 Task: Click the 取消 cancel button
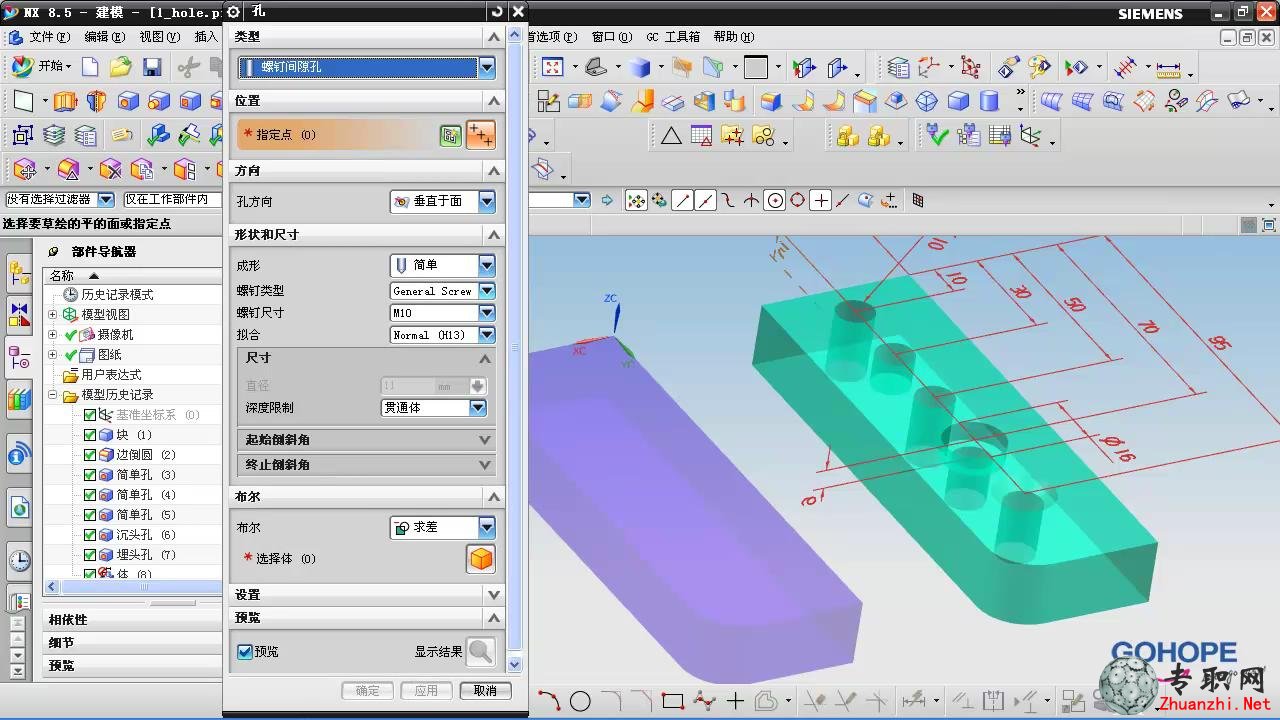tap(485, 690)
